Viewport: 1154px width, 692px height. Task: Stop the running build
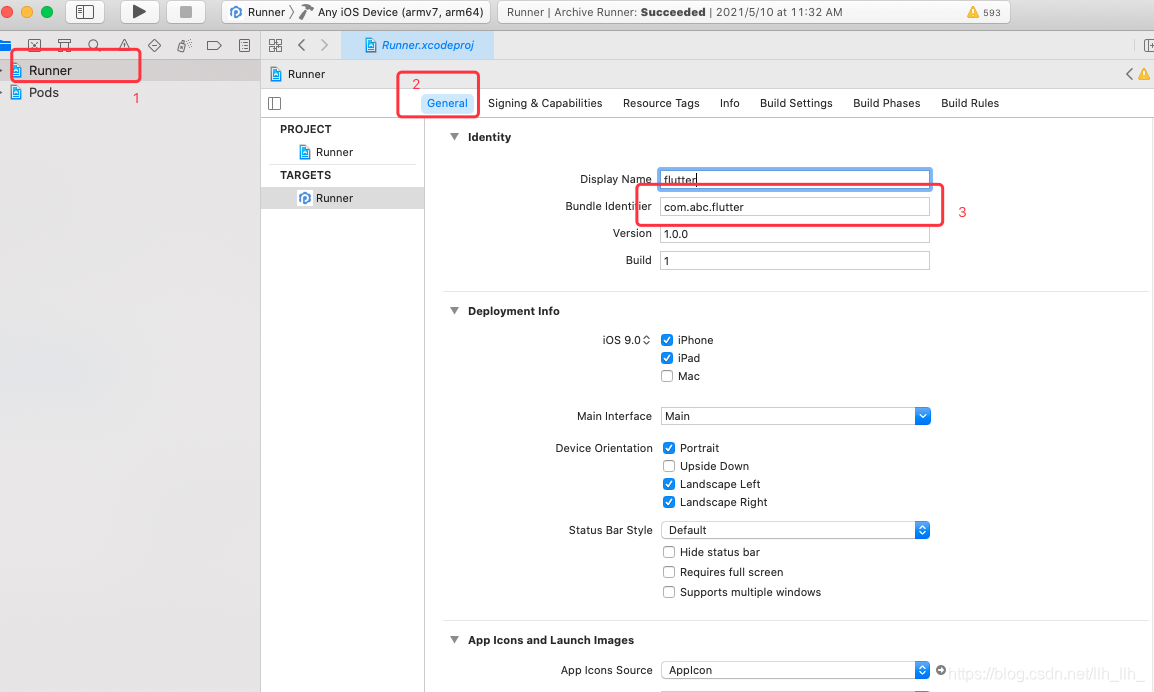coord(185,12)
